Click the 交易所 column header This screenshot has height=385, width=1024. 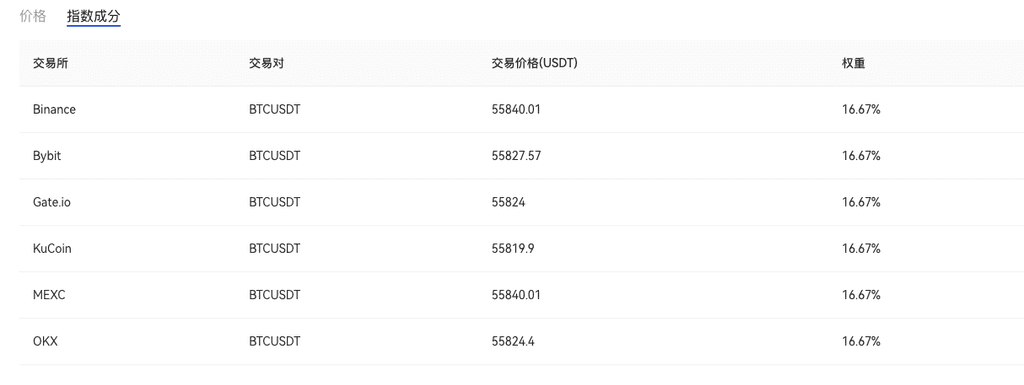(x=50, y=63)
